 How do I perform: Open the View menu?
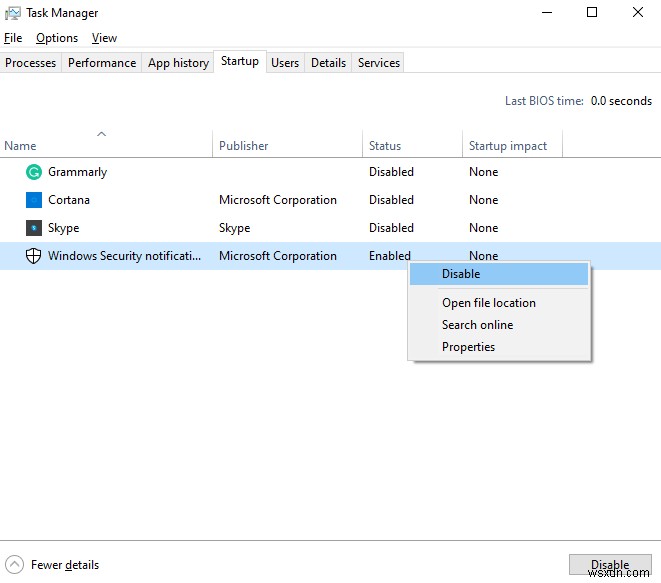coord(104,38)
